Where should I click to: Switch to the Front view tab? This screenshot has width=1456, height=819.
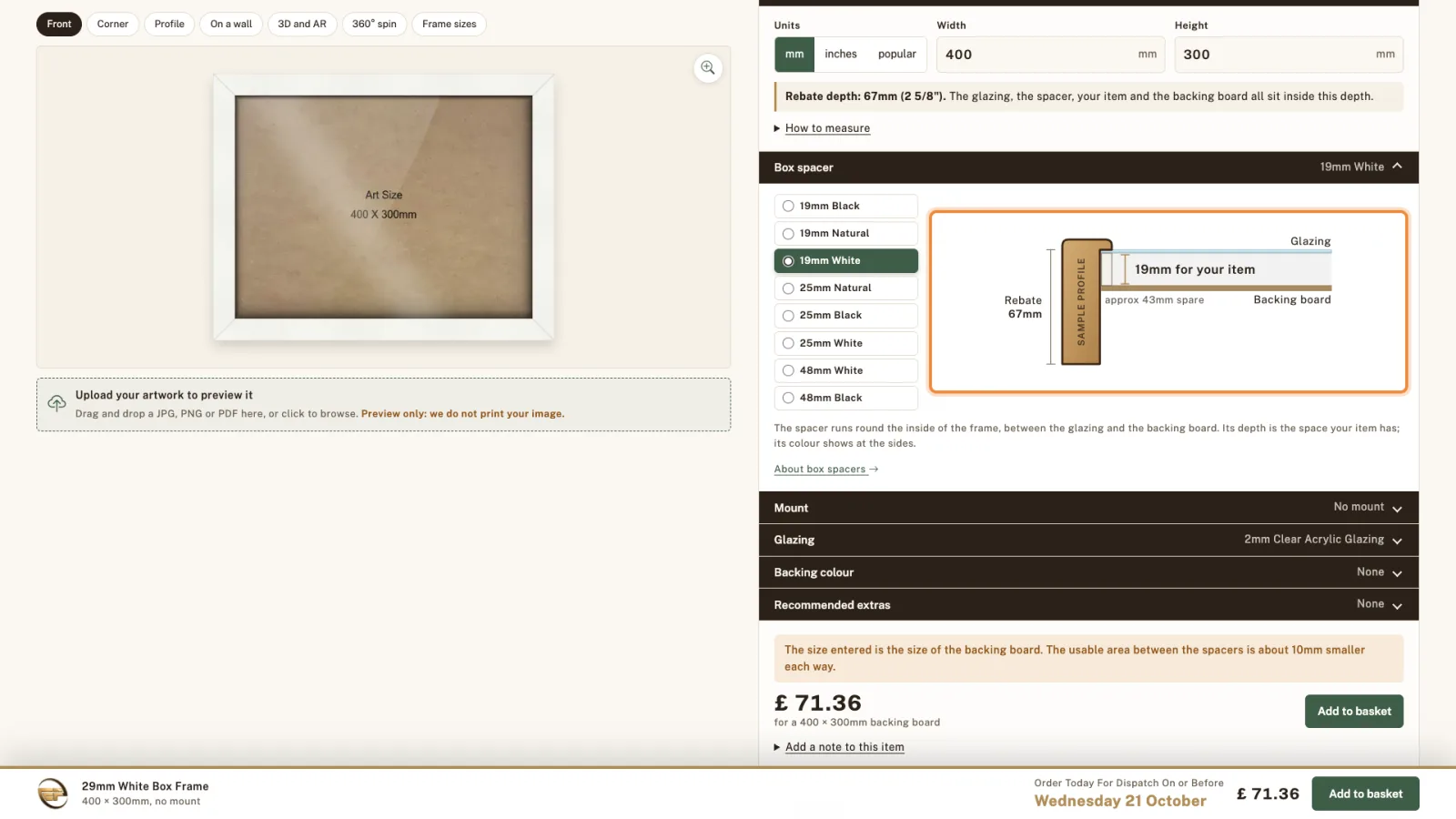pos(59,25)
